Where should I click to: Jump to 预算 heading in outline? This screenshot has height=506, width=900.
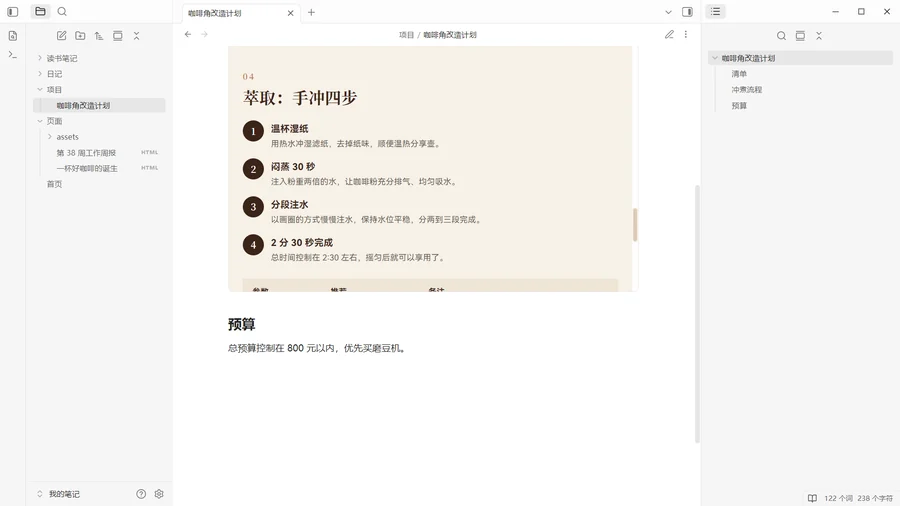click(739, 106)
